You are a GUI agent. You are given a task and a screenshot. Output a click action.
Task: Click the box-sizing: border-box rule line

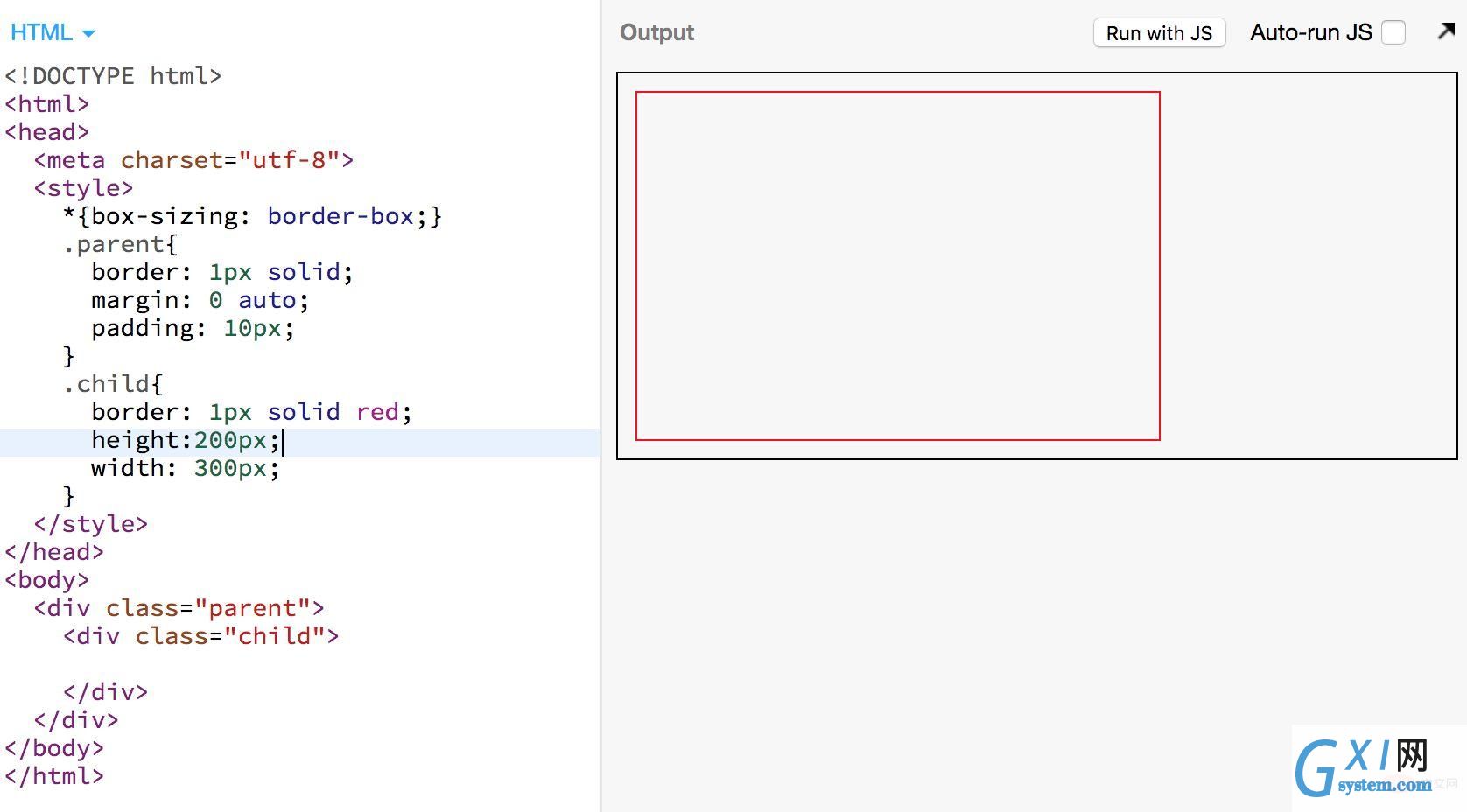(252, 216)
